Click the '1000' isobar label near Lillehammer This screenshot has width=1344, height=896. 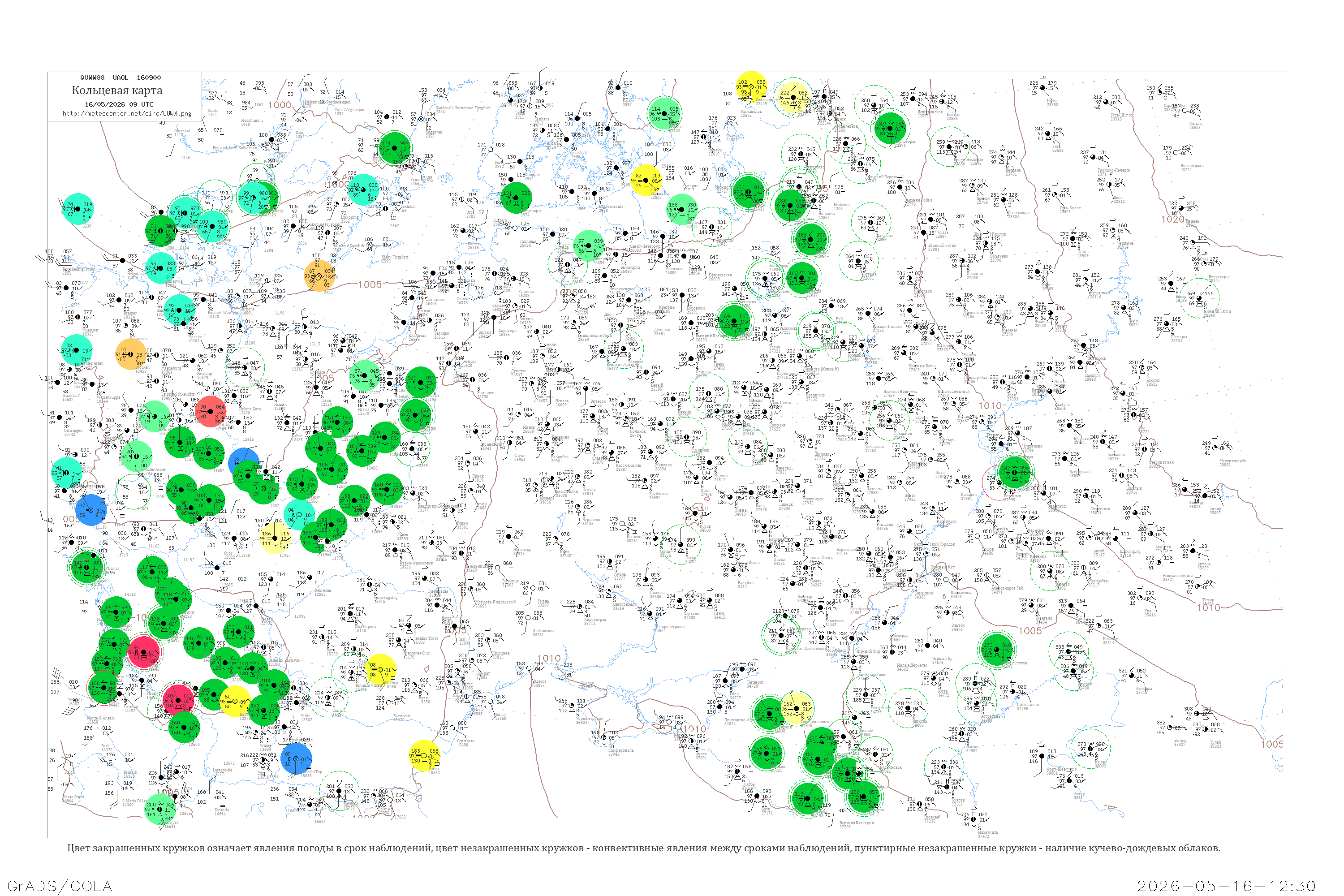coord(280,105)
